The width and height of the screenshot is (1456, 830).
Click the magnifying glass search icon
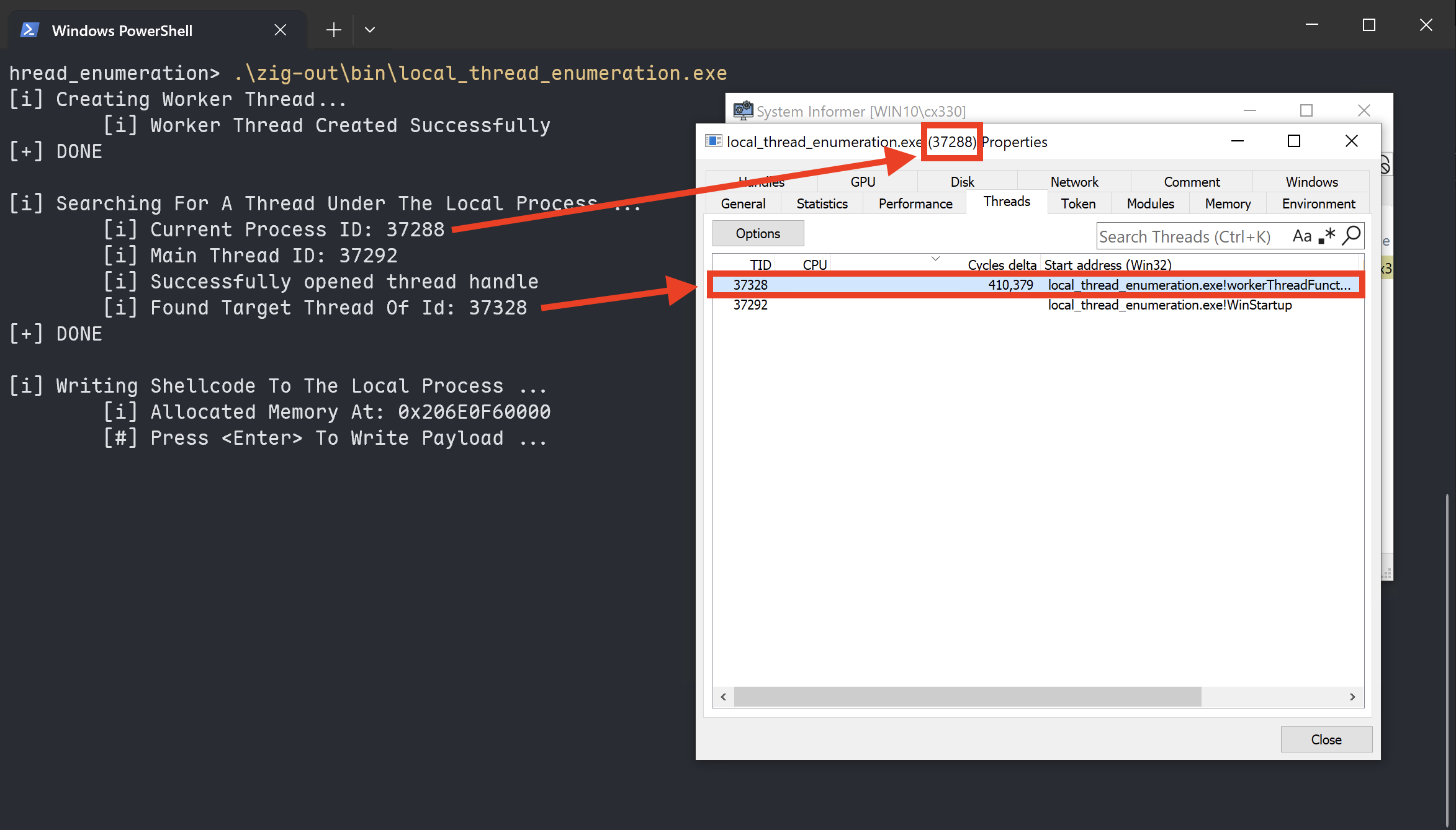[1351, 236]
